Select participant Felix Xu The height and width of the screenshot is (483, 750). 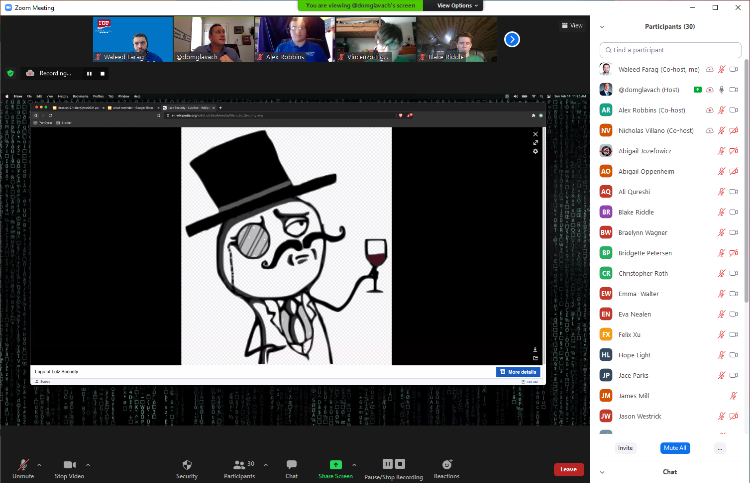(670, 335)
